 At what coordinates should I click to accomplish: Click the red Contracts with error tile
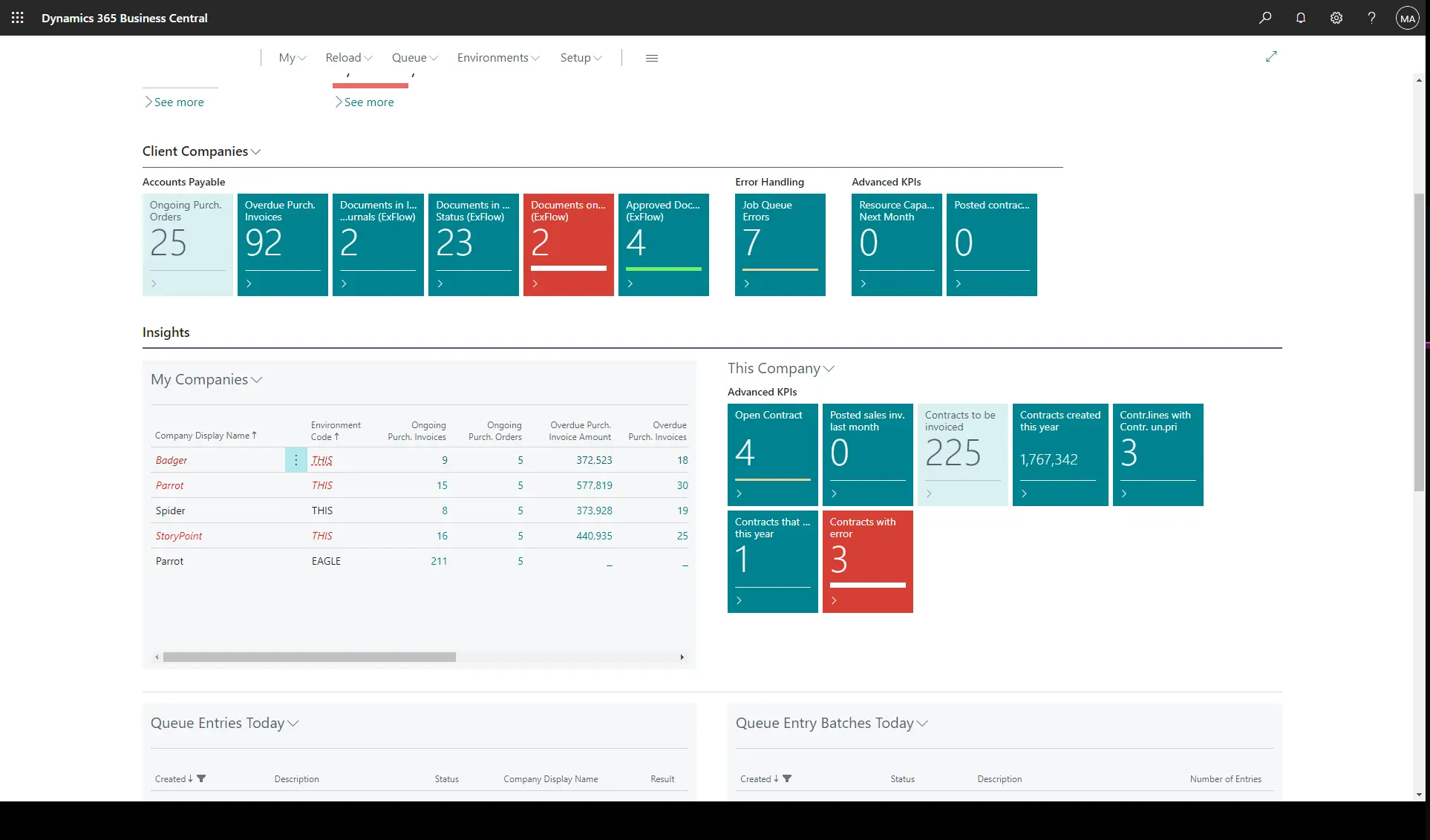867,561
